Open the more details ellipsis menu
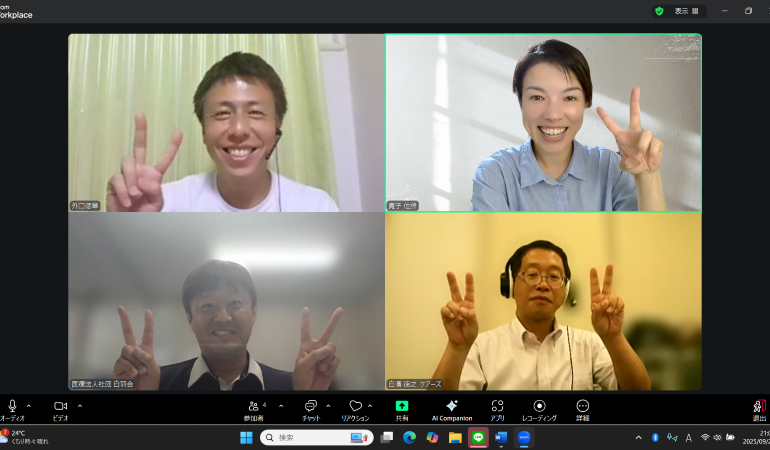Viewport: 770px width, 450px height. point(583,406)
